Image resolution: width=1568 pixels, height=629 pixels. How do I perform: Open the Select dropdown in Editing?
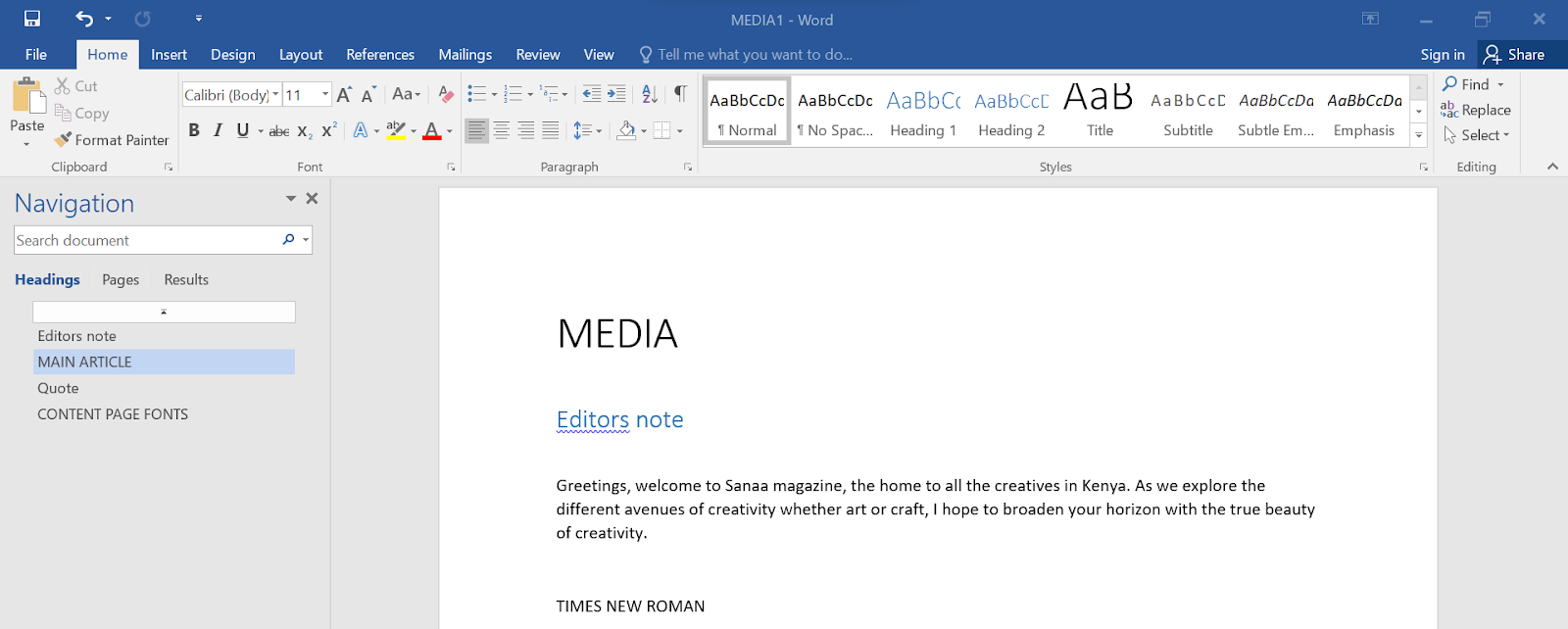click(1477, 135)
